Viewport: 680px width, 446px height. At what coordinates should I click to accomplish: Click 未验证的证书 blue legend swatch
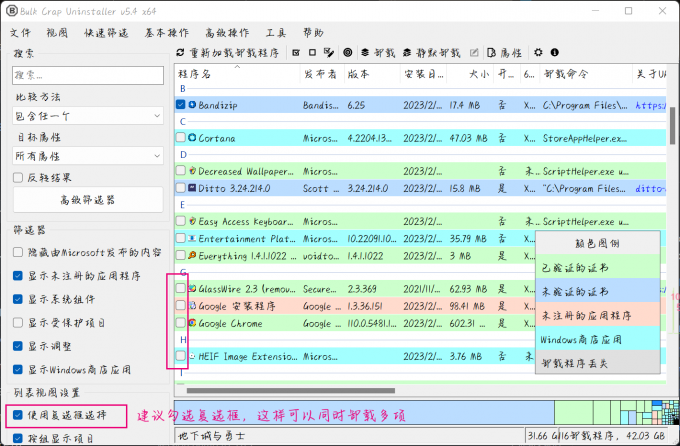pyautogui.click(x=598, y=292)
